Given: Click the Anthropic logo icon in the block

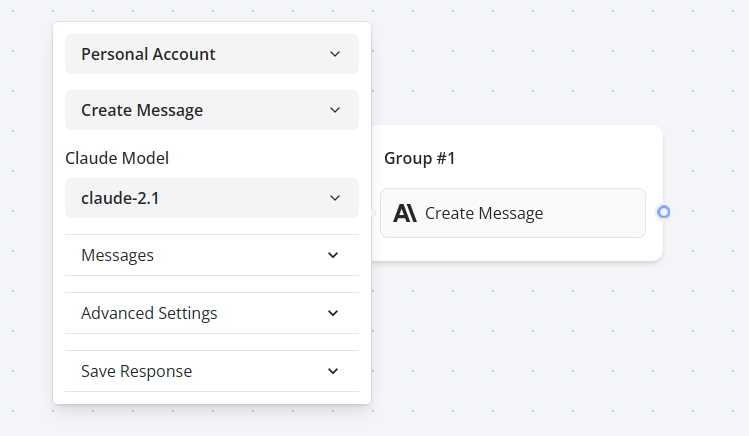Looking at the screenshot, I should pyautogui.click(x=405, y=213).
